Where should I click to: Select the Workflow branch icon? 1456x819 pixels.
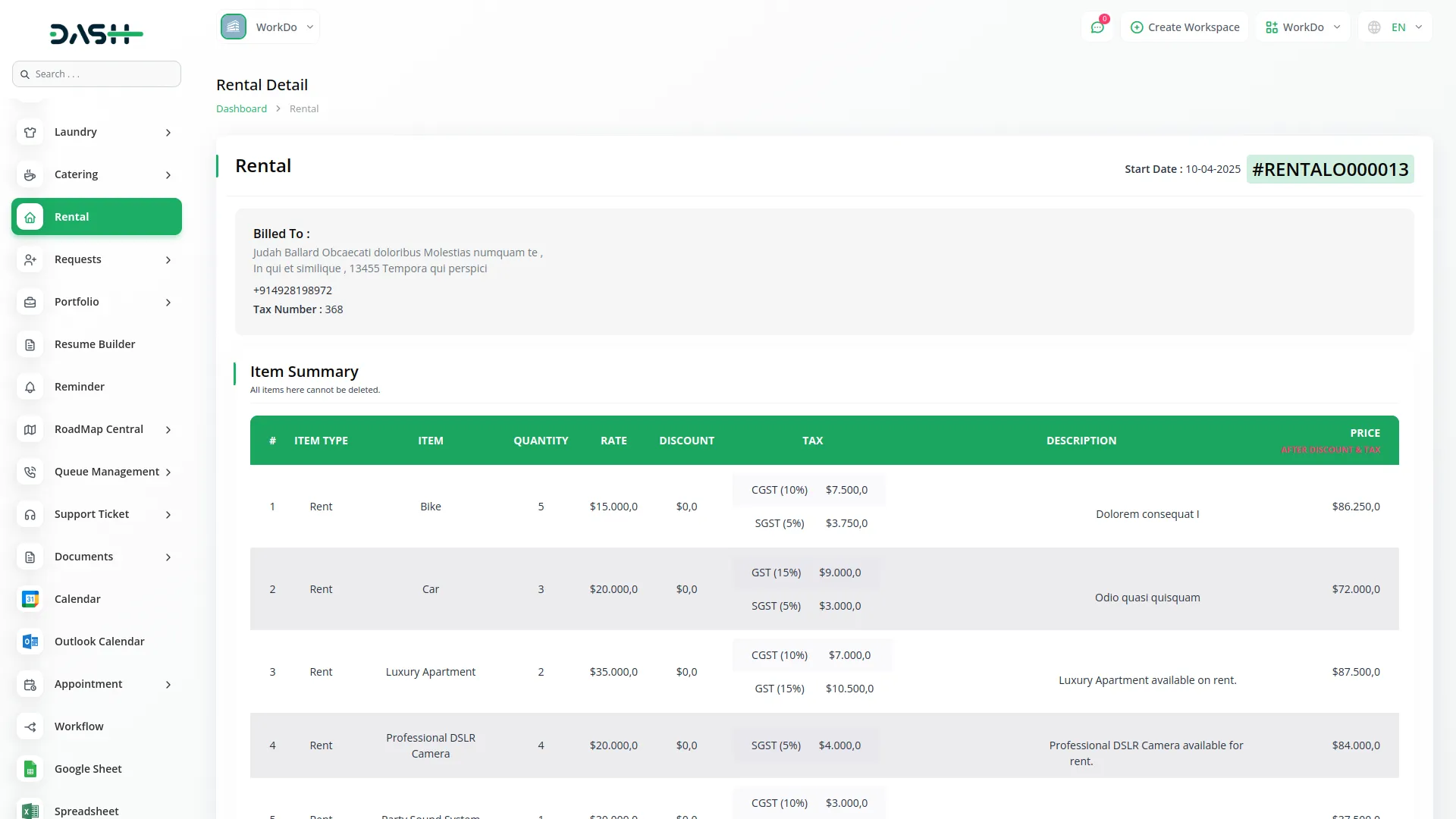pyautogui.click(x=30, y=726)
